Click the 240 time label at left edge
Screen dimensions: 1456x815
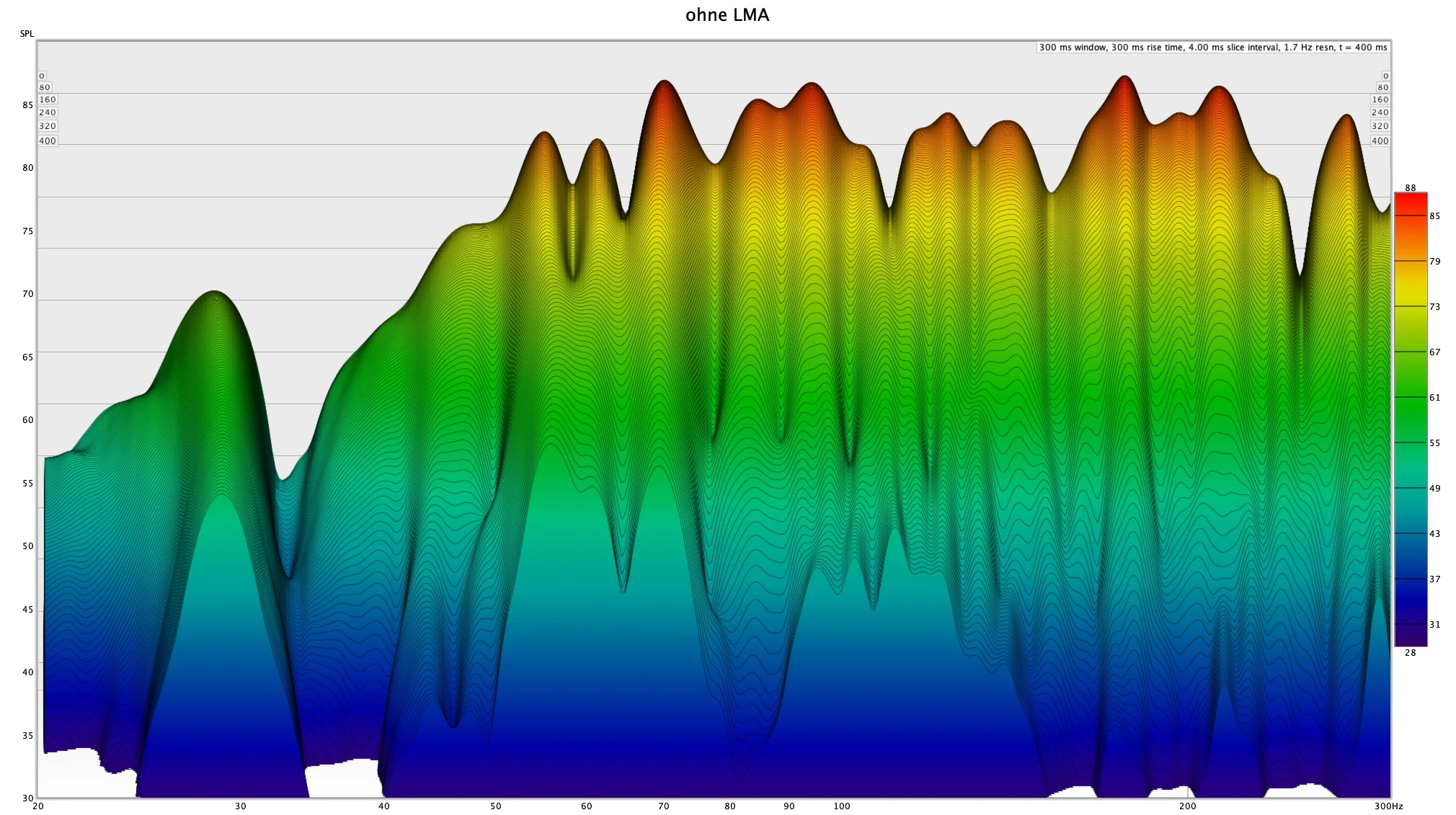click(x=48, y=112)
